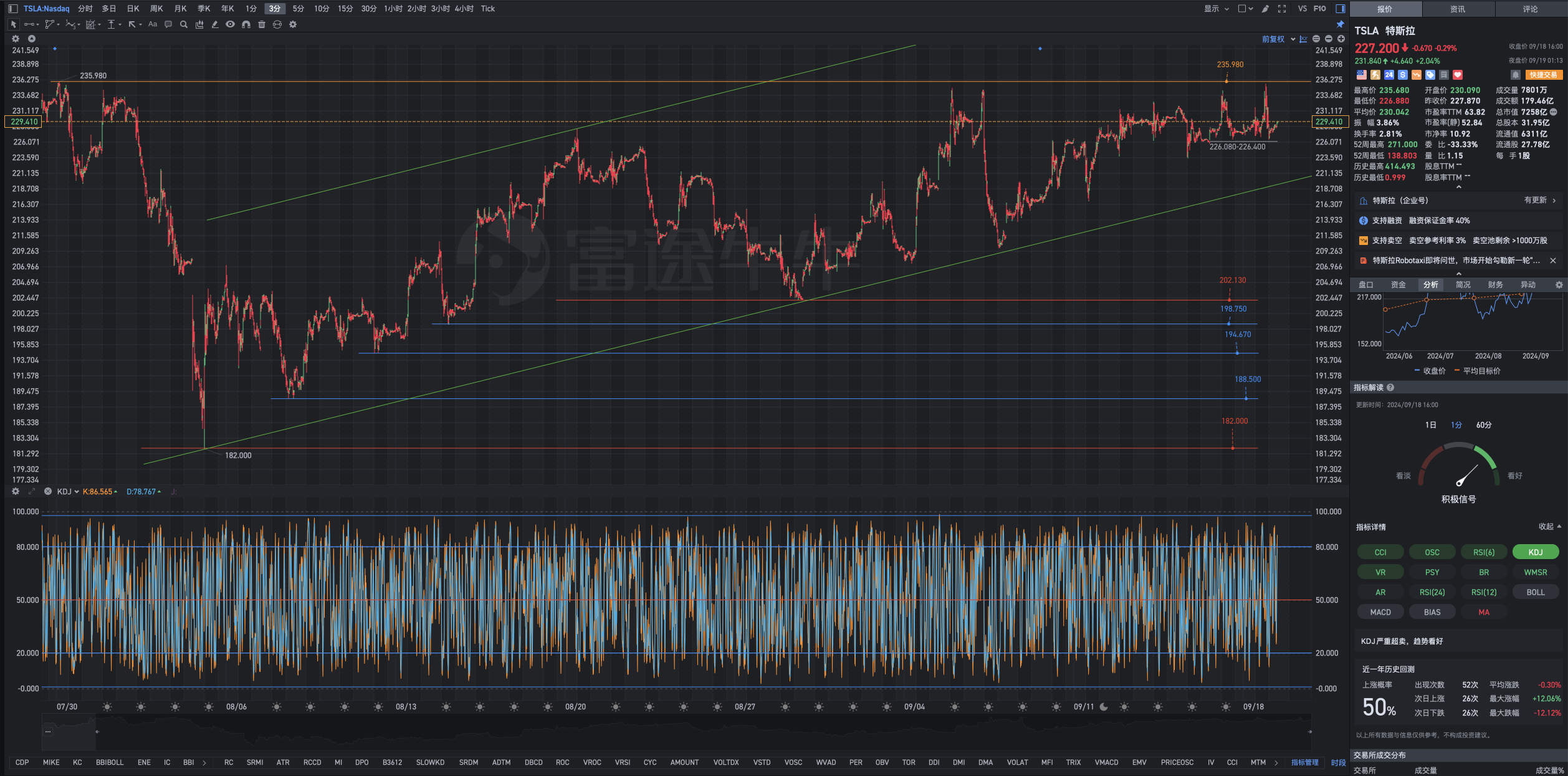This screenshot has width=1568, height=776.
Task: Click the 1小时 chart interval
Action: pos(393,9)
